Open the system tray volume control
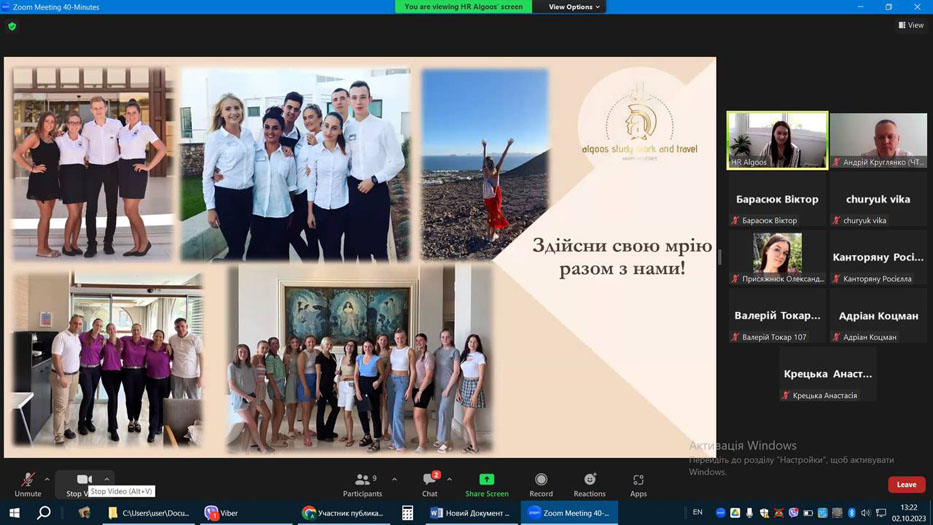This screenshot has height=525, width=933. 865,512
